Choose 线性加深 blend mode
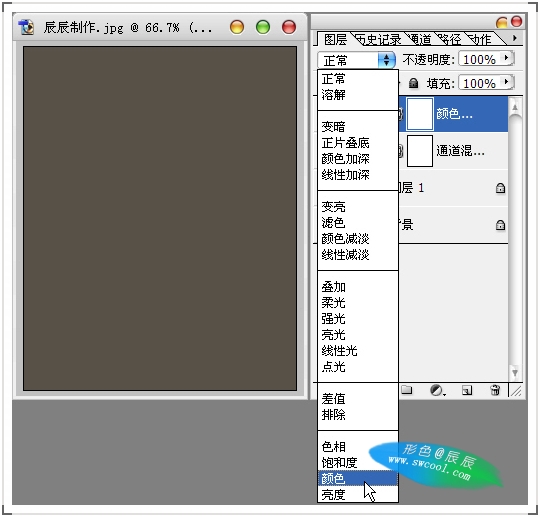The width and height of the screenshot is (540, 517). click(357, 175)
